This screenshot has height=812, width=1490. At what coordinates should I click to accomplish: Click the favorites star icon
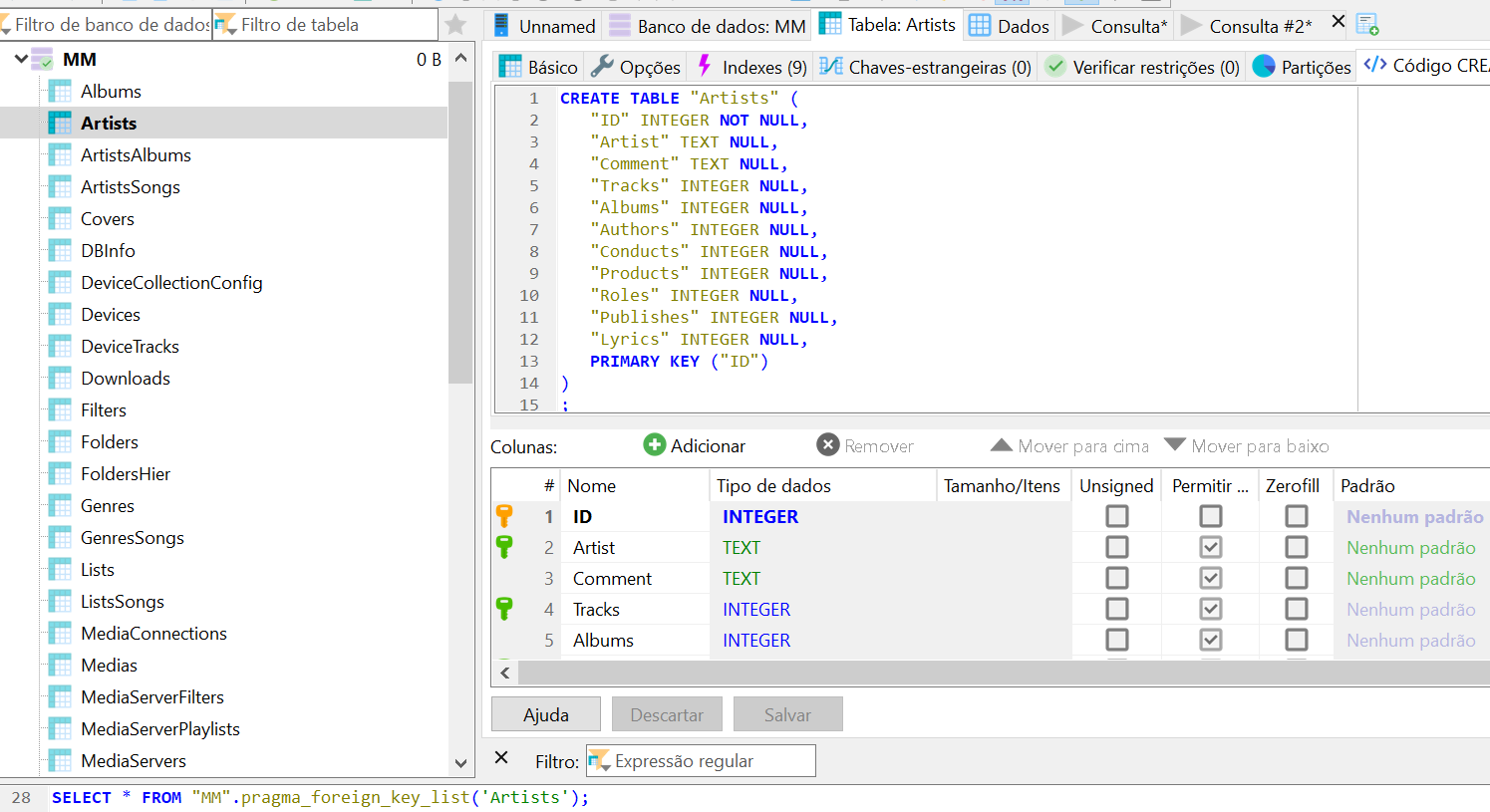(x=455, y=25)
